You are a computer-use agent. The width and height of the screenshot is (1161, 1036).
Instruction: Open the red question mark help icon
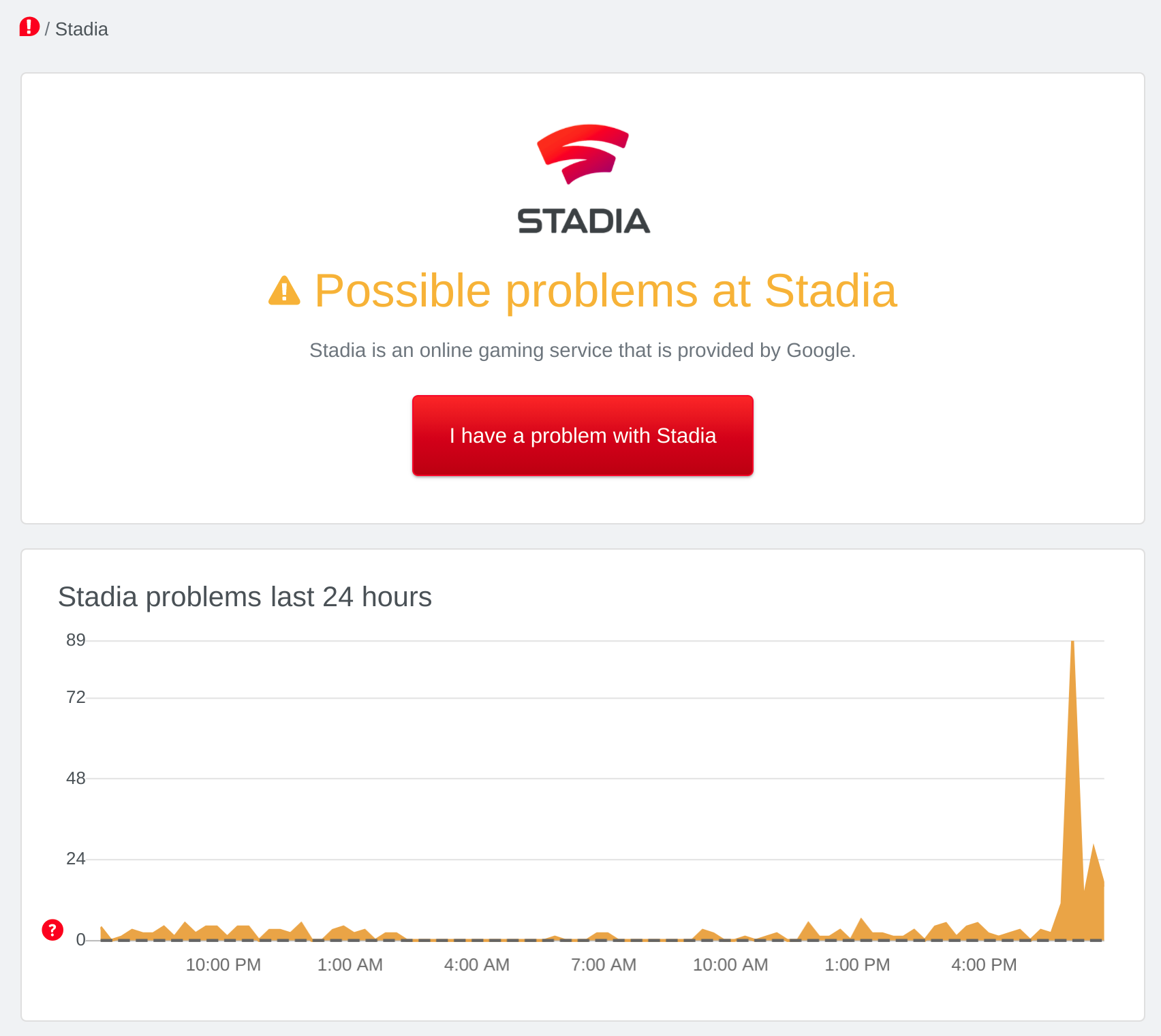[52, 930]
